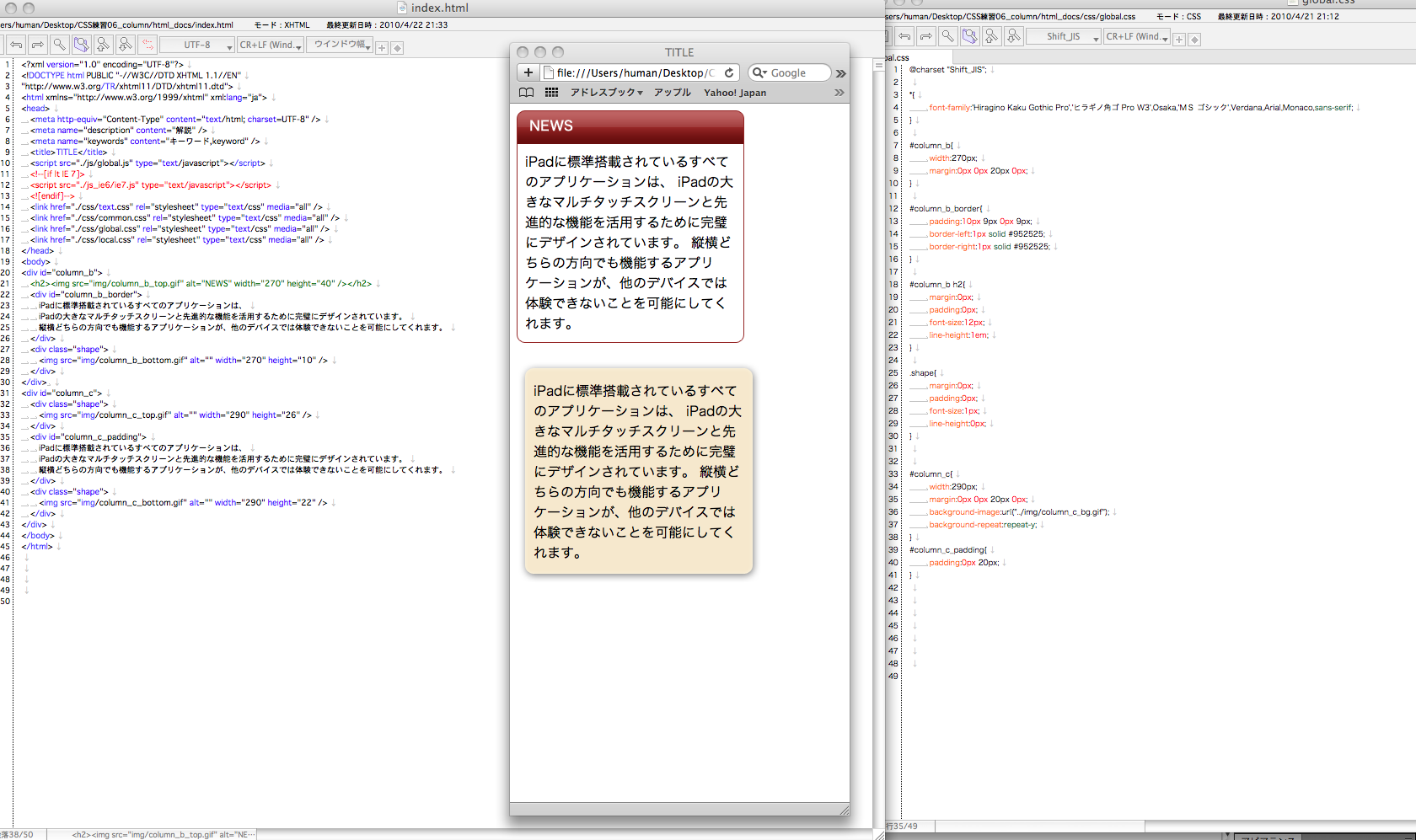The height and width of the screenshot is (840, 1416).
Task: Open Safari bookmarks book icon
Action: pyautogui.click(x=527, y=93)
